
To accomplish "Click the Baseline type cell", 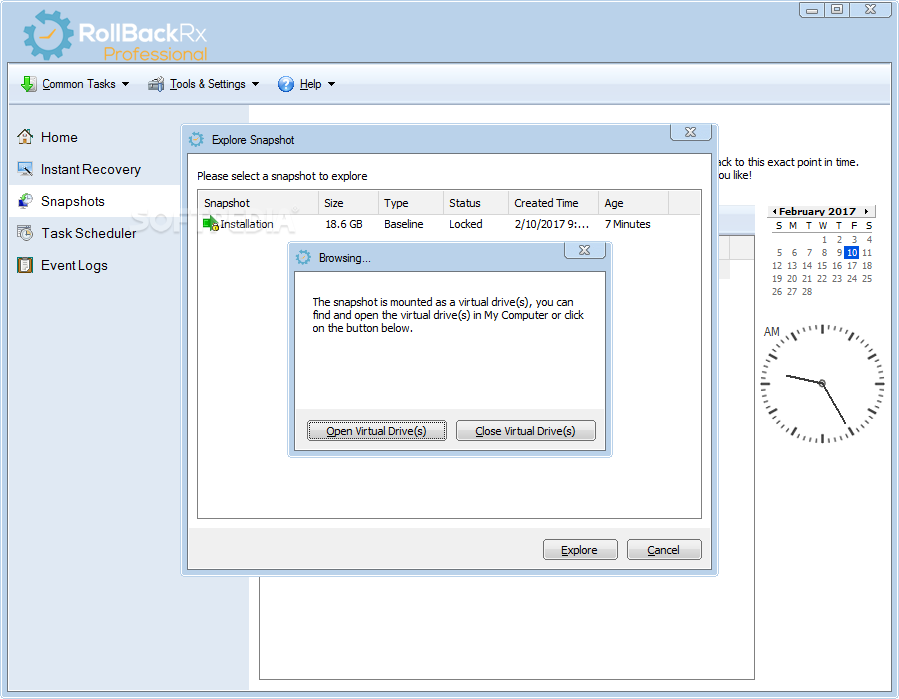I will tap(404, 224).
